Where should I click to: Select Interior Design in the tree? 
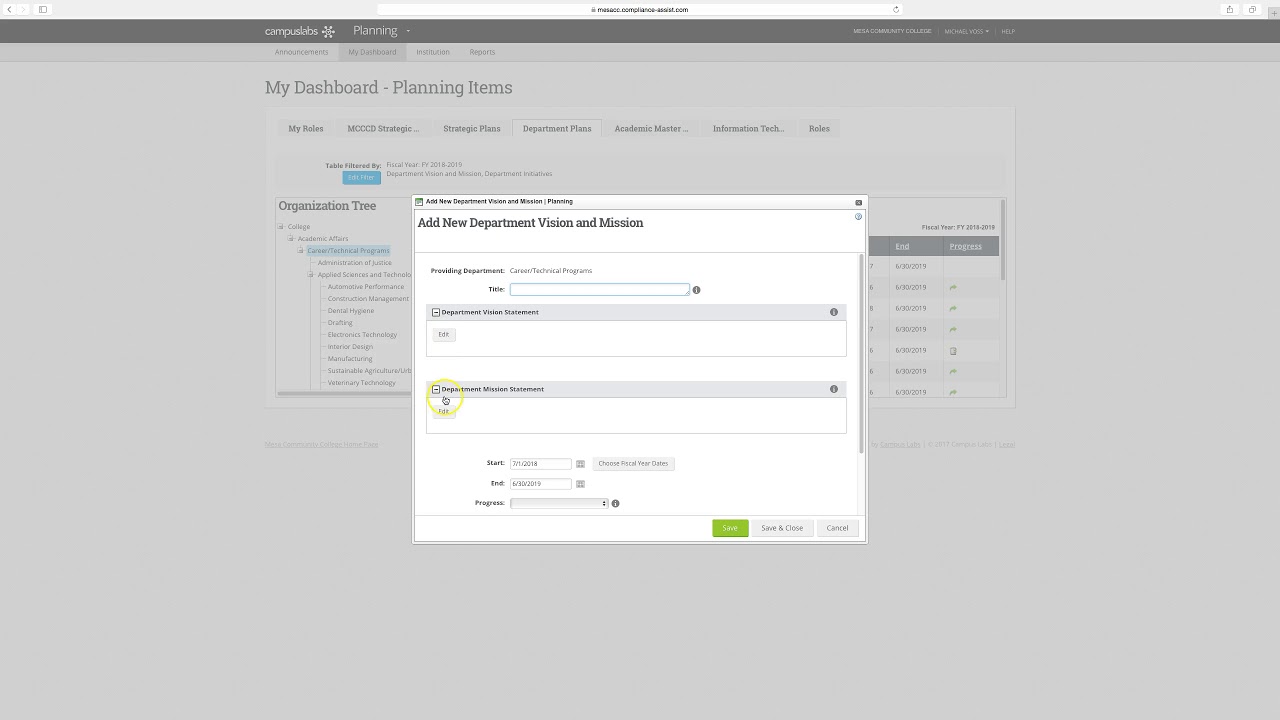coord(350,347)
